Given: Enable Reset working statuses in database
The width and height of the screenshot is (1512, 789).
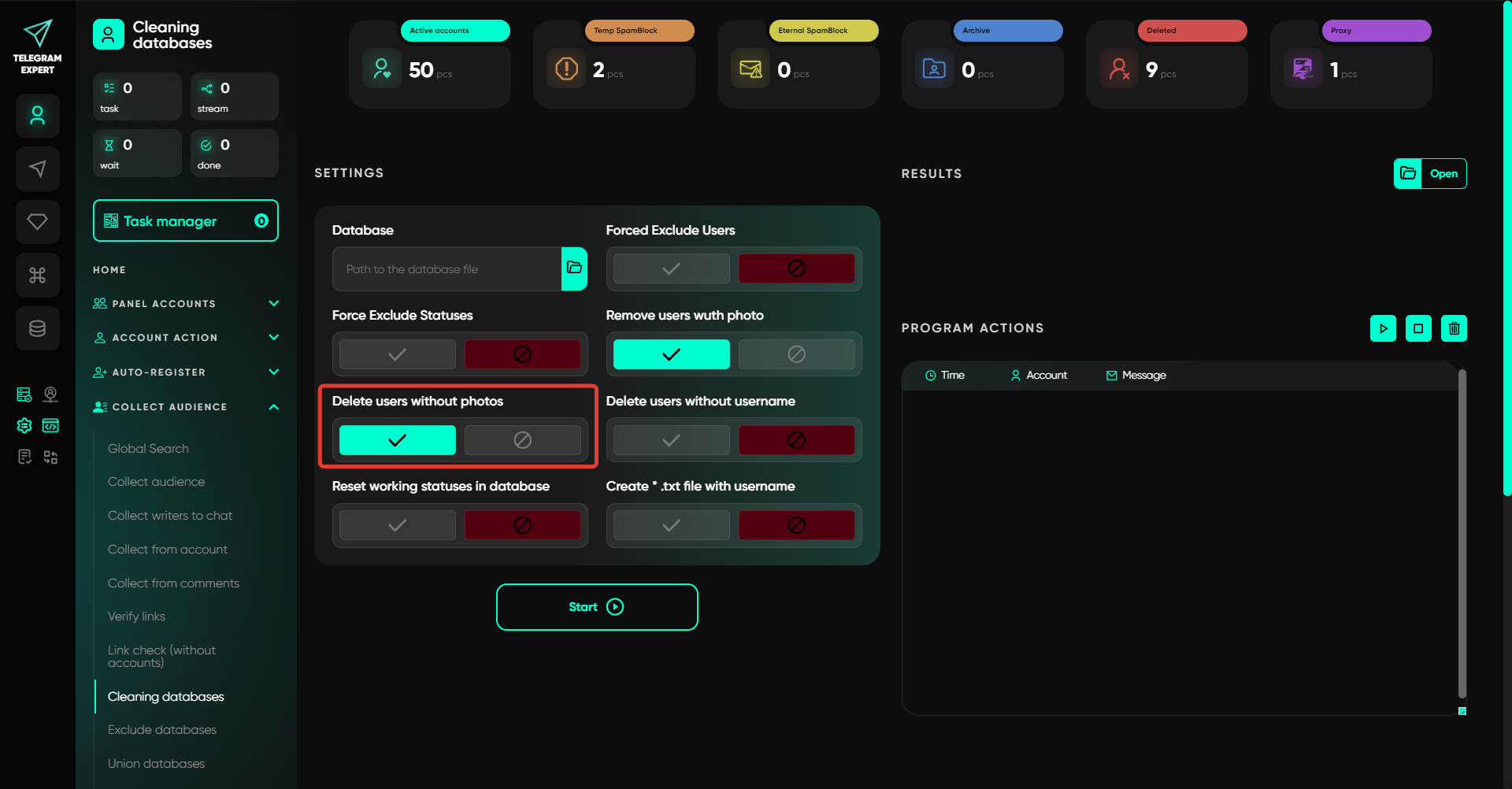Looking at the screenshot, I should (397, 525).
